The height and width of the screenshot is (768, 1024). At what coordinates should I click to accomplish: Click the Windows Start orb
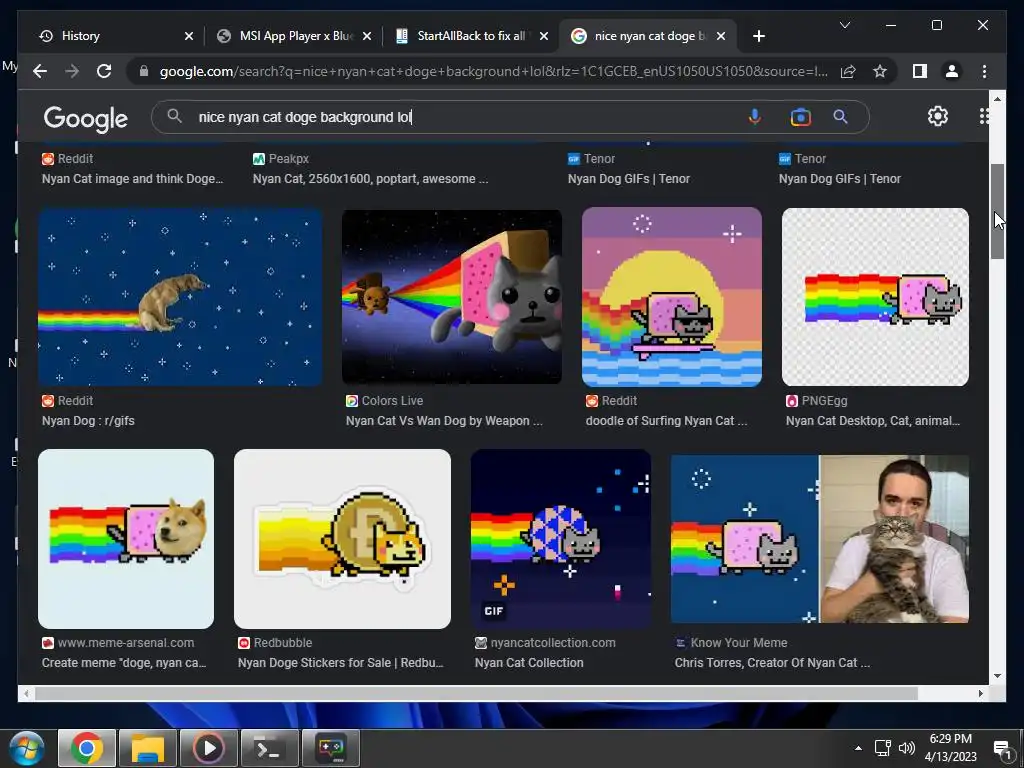click(x=27, y=748)
